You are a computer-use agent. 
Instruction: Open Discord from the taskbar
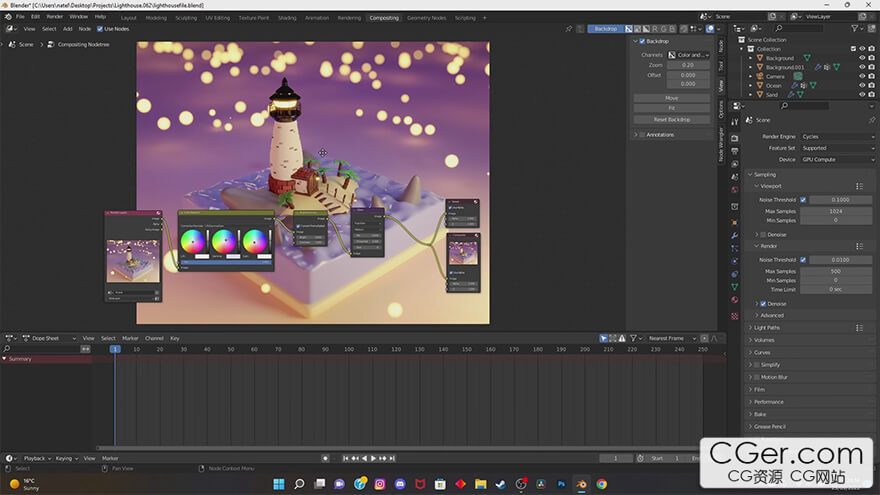[x=400, y=484]
